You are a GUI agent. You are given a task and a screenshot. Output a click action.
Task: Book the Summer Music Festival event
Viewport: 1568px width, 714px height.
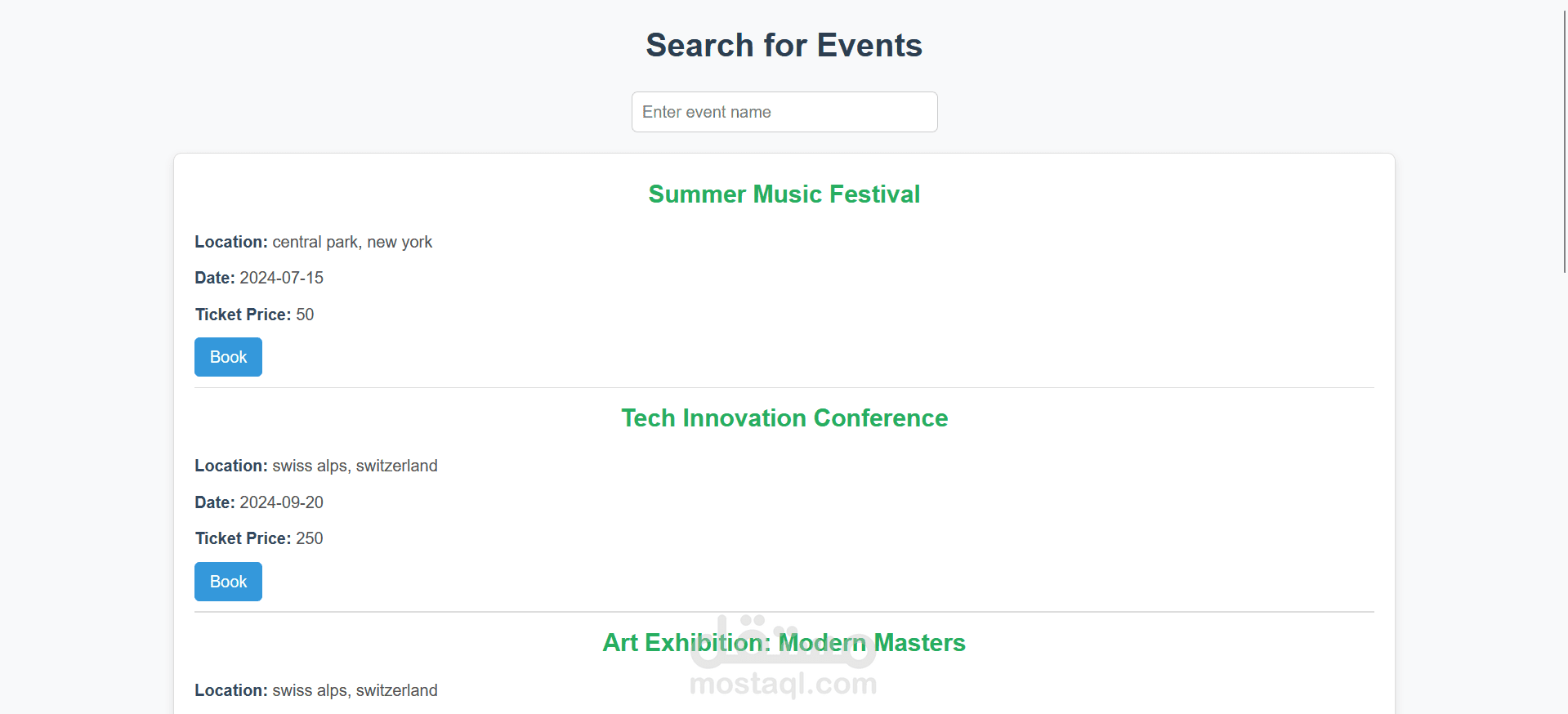point(228,357)
